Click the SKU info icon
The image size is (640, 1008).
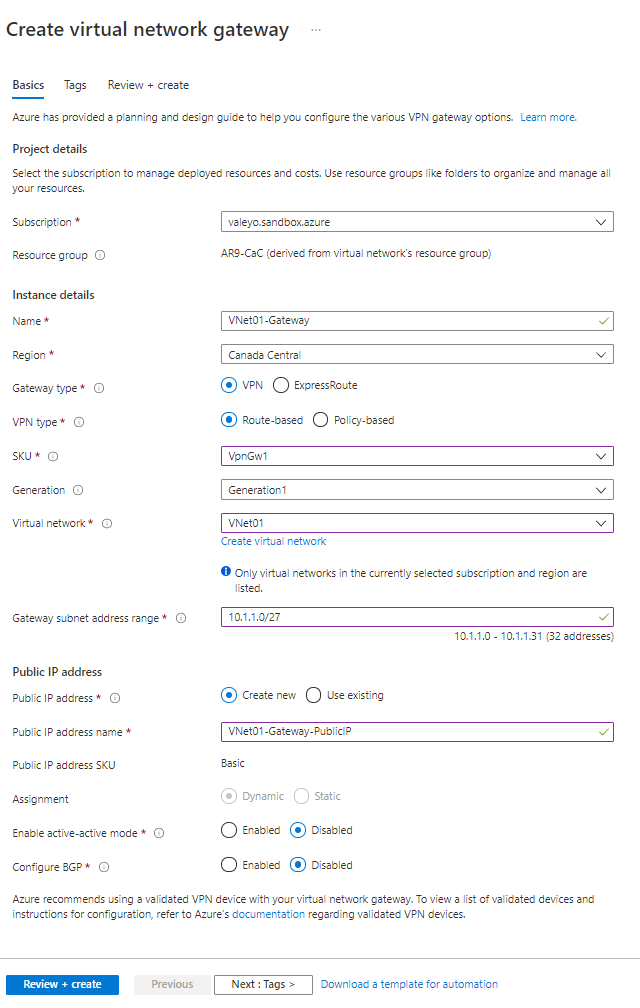tap(53, 456)
